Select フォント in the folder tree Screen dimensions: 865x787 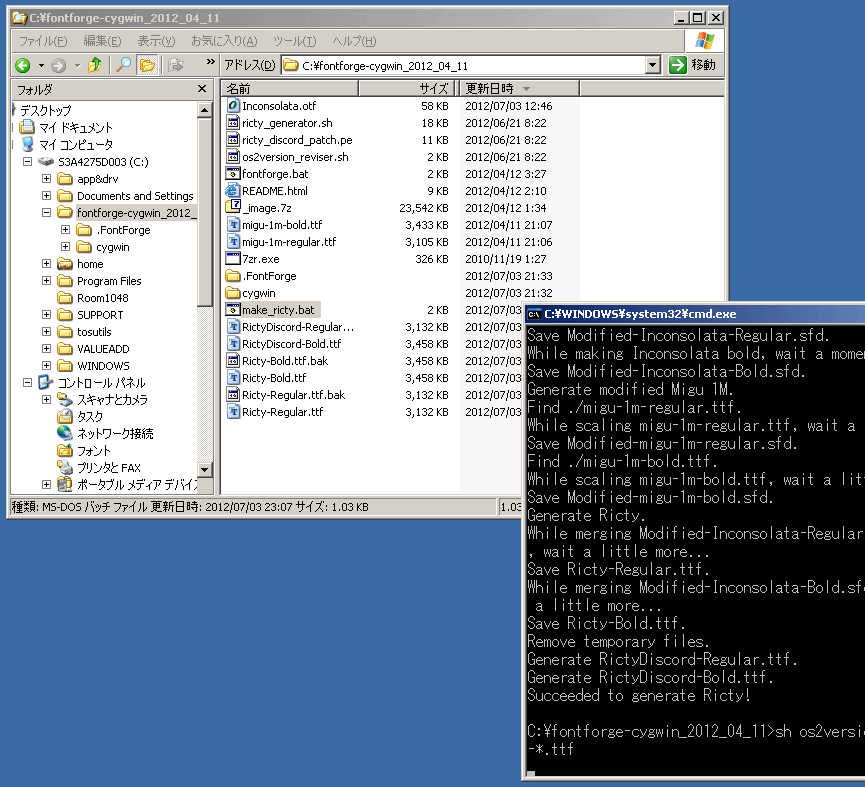(94, 451)
